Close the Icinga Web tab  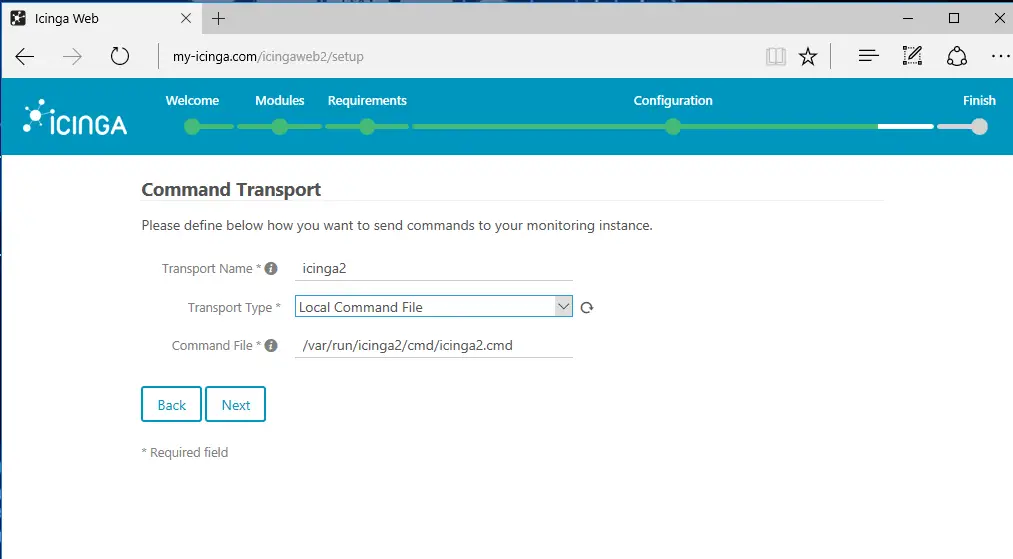(x=186, y=18)
